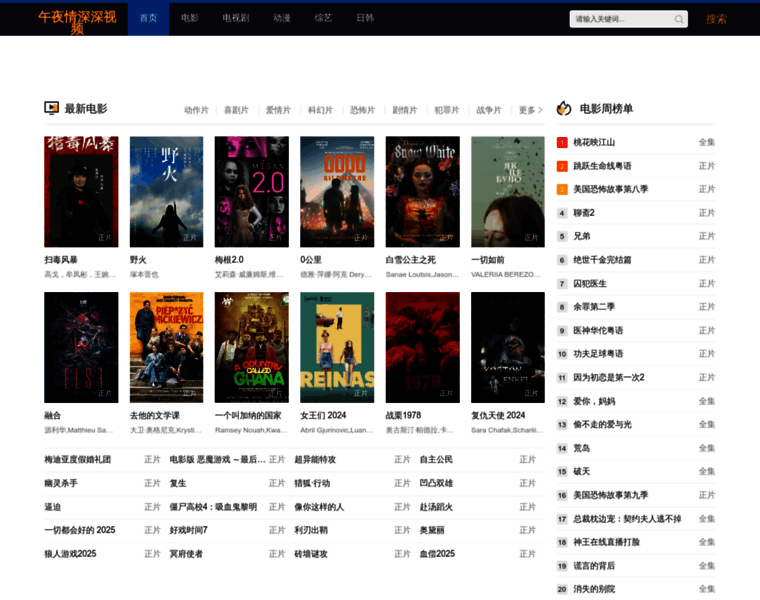Open the 白雪公主之死 poster
760x600 pixels.
click(423, 192)
